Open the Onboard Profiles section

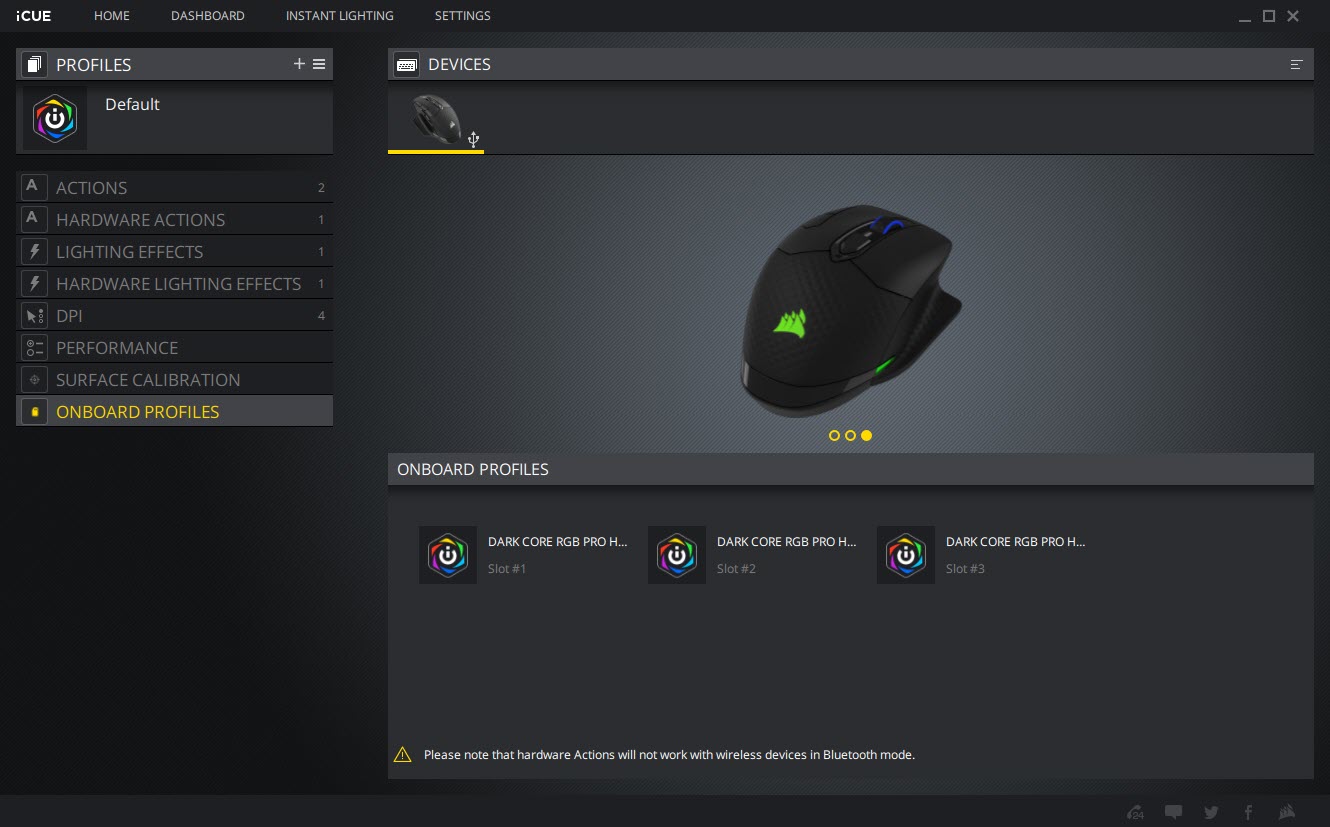(175, 411)
